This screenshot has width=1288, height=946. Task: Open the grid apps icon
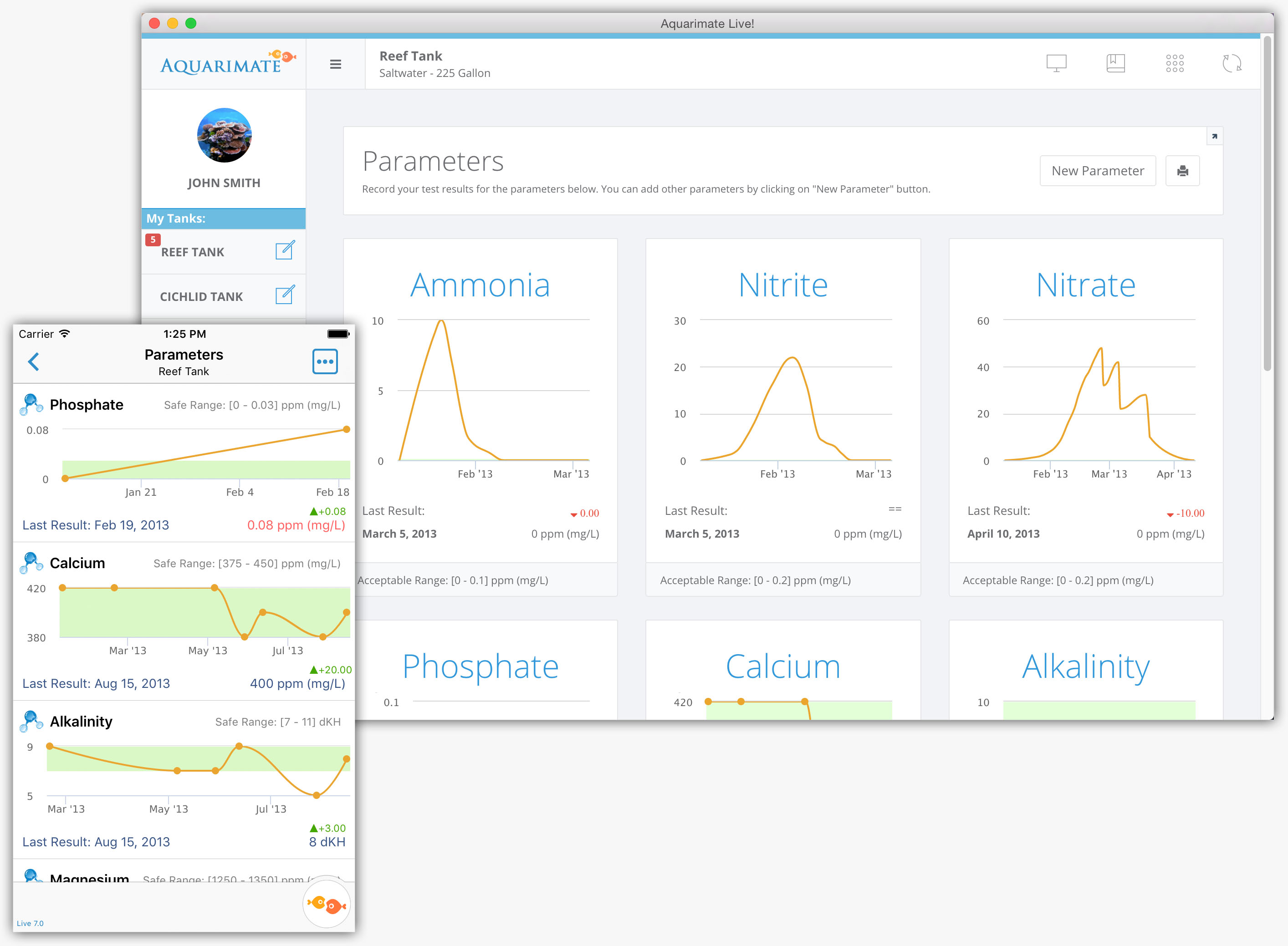[1175, 63]
